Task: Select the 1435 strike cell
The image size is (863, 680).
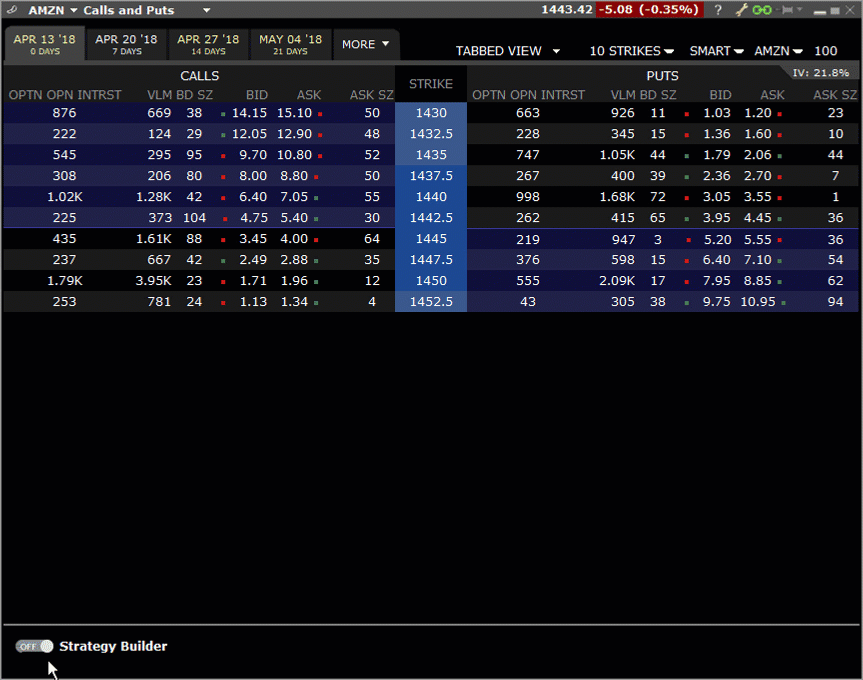Action: pos(431,155)
